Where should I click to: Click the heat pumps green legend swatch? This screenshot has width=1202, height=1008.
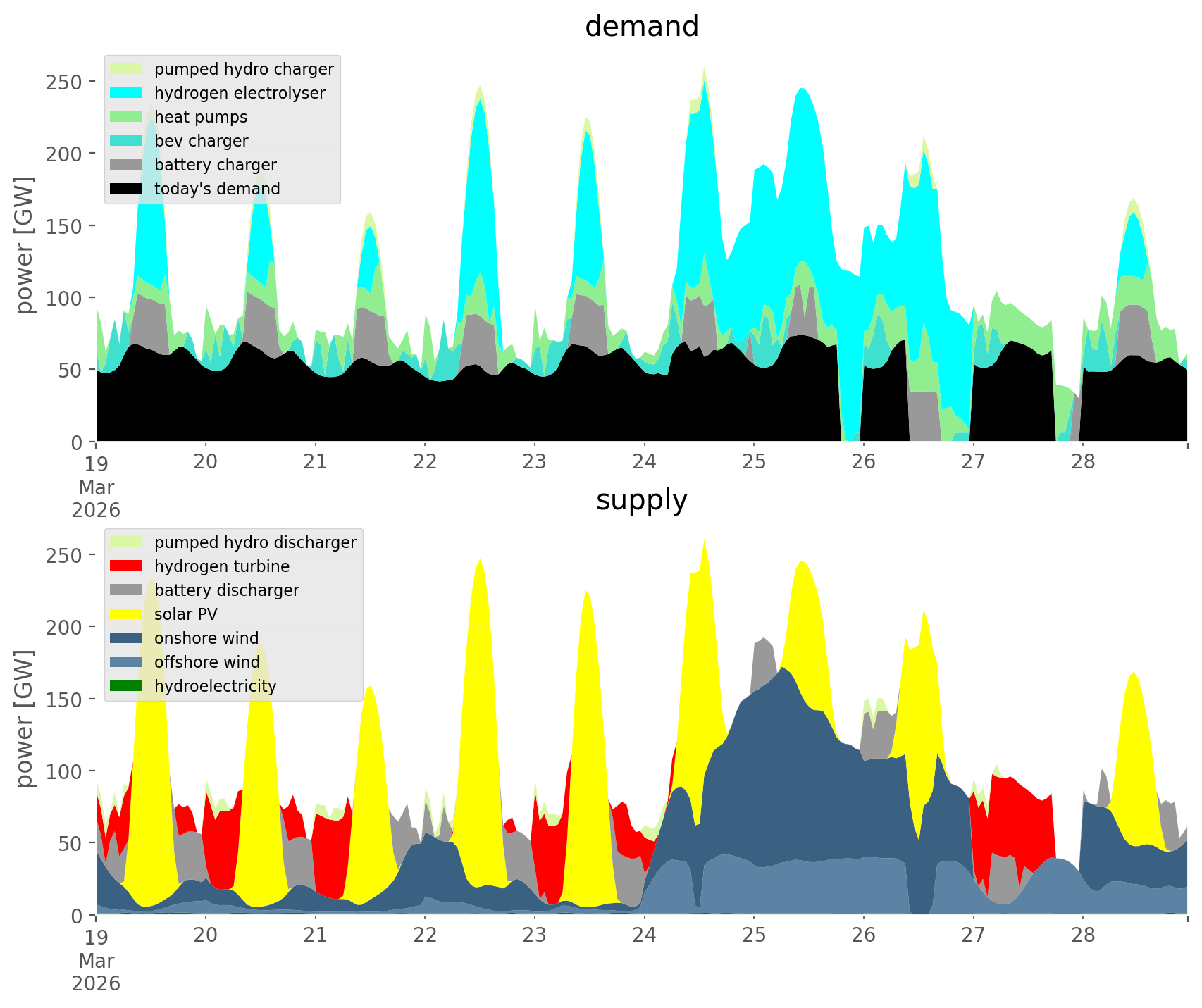[127, 117]
